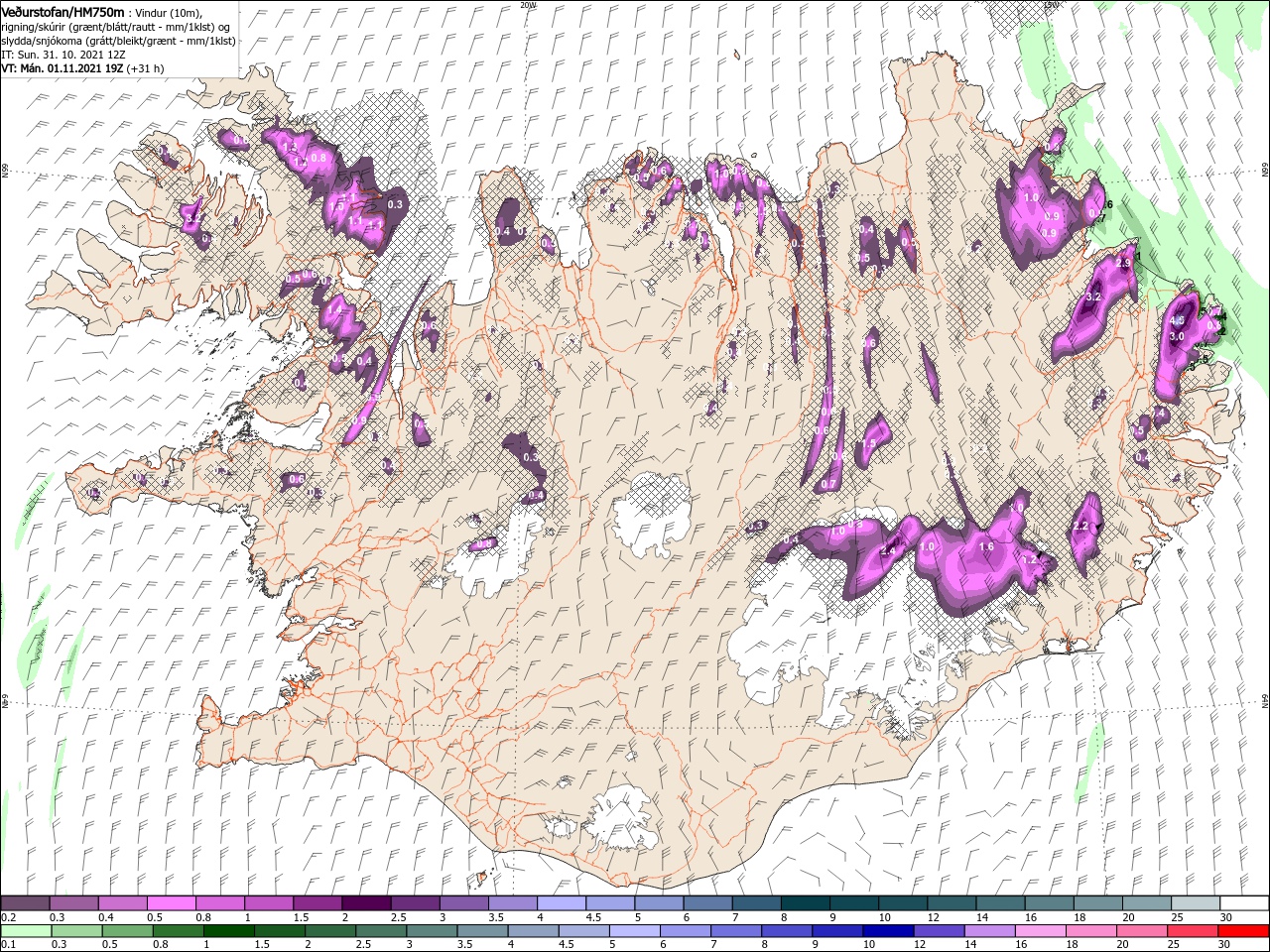Viewport: 1270px width, 952px height.
Task: Select the dull mauve 0.2 swatch in the upper legend row
Action: click(x=25, y=903)
